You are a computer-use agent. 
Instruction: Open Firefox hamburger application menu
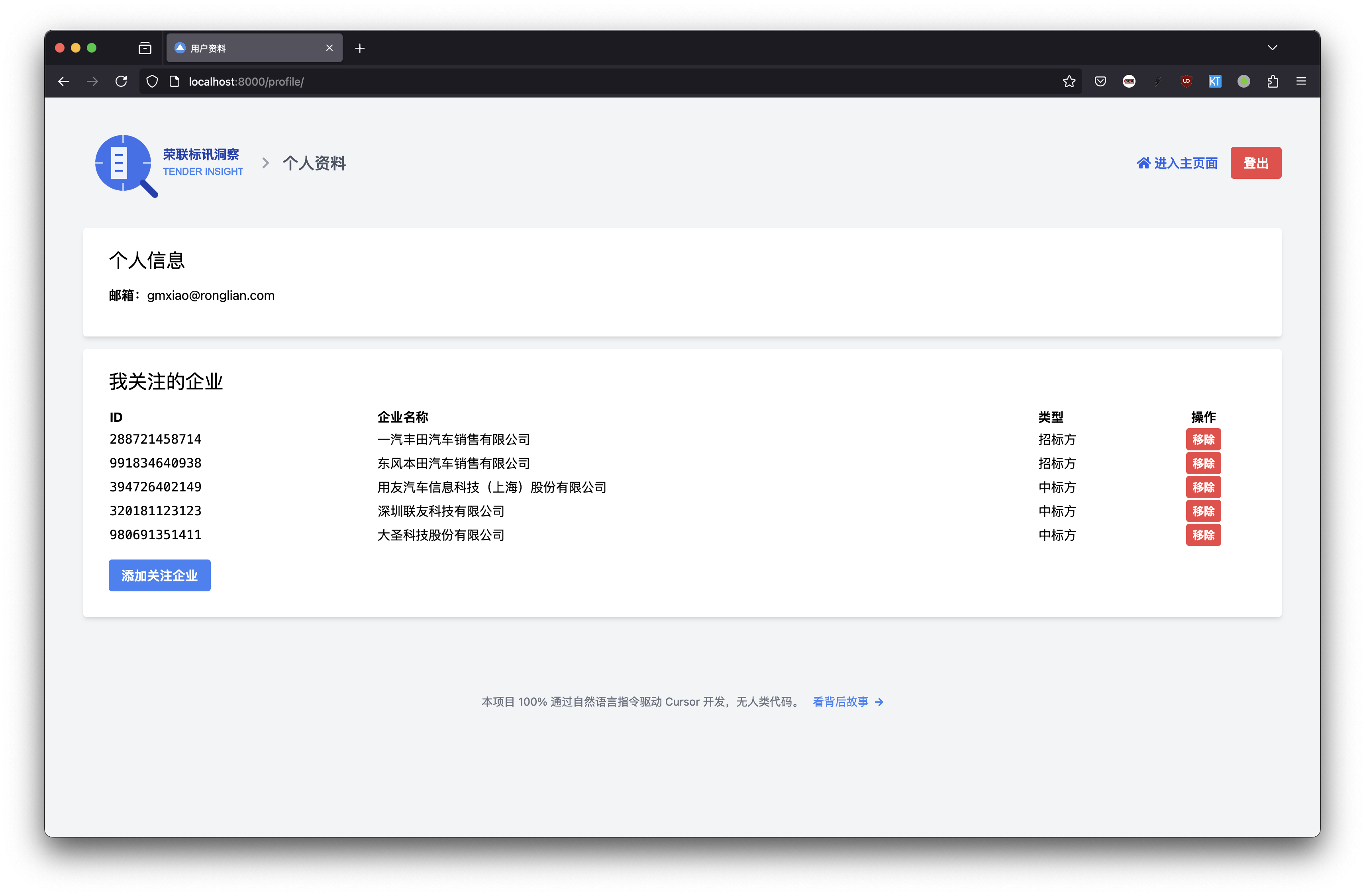[1301, 81]
